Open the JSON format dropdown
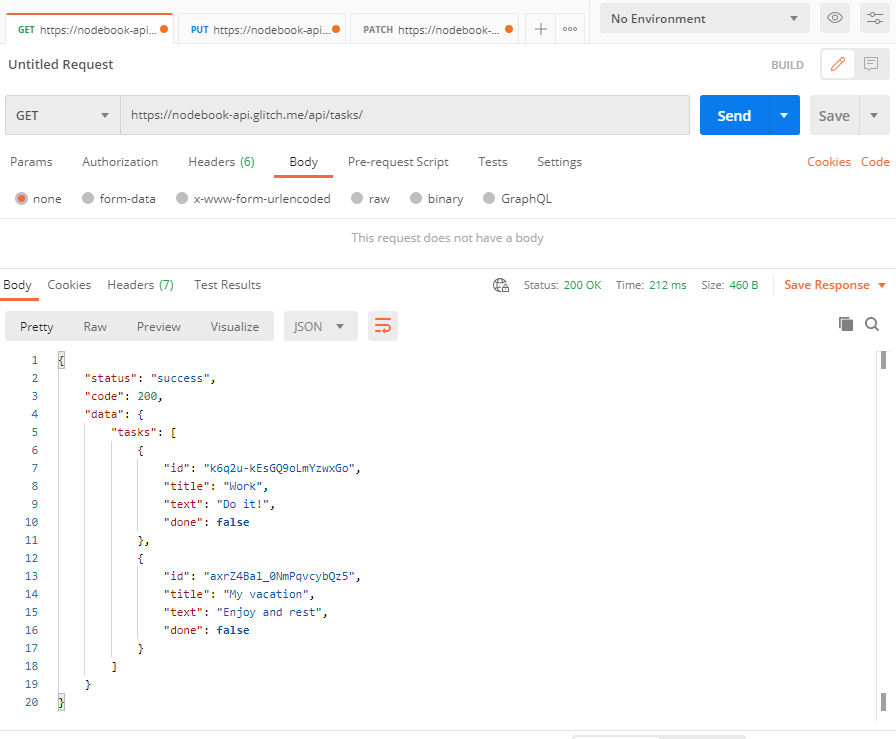 (x=319, y=326)
